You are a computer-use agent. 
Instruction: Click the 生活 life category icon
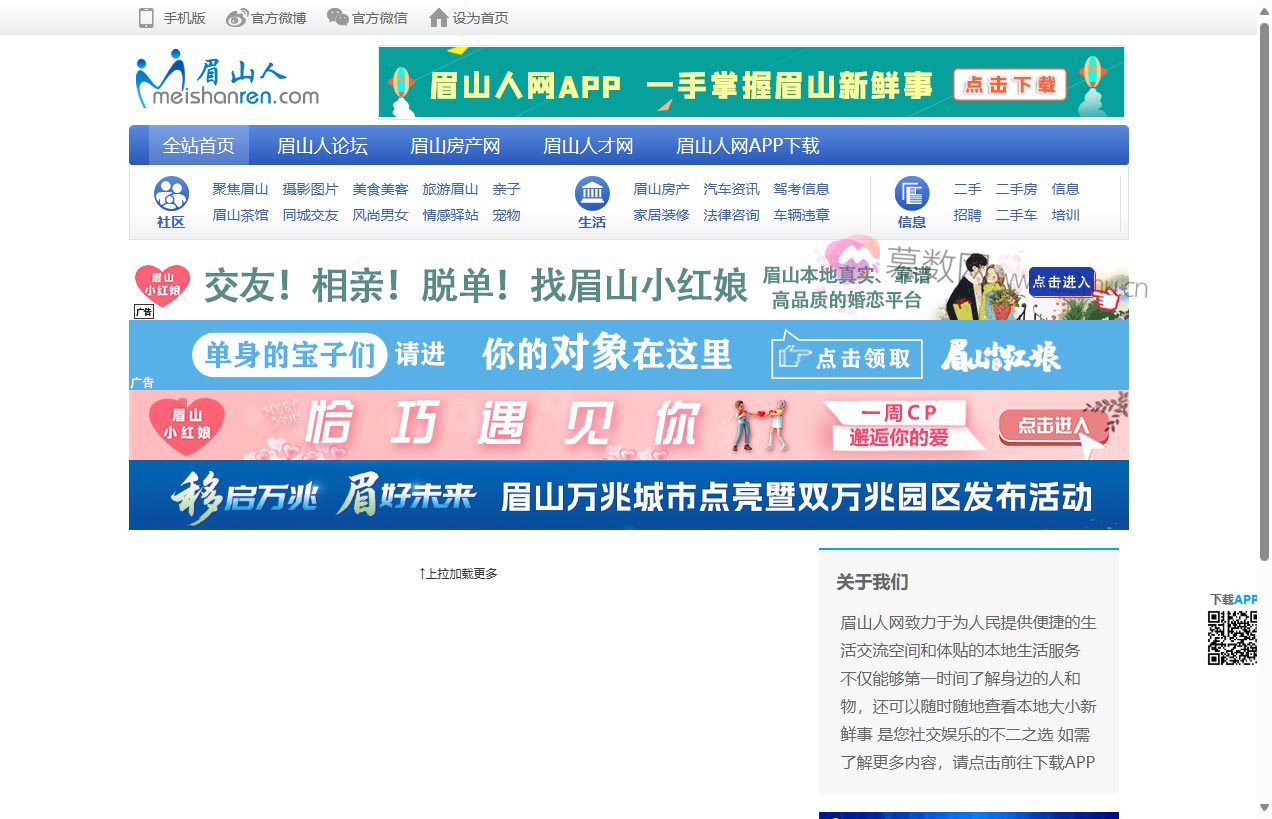point(592,193)
